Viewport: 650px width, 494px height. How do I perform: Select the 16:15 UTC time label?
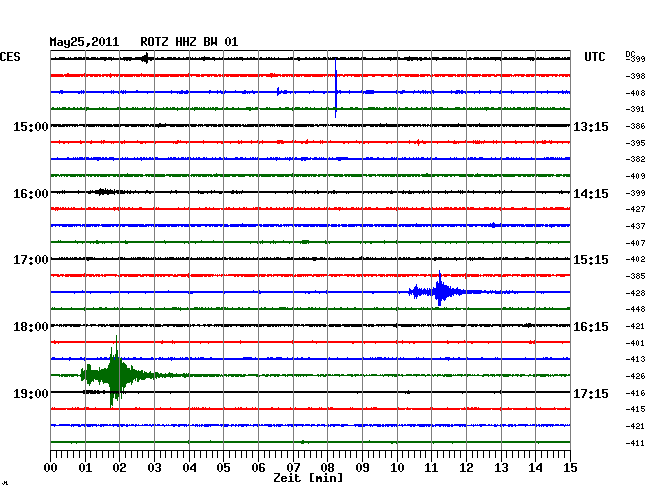point(591,327)
